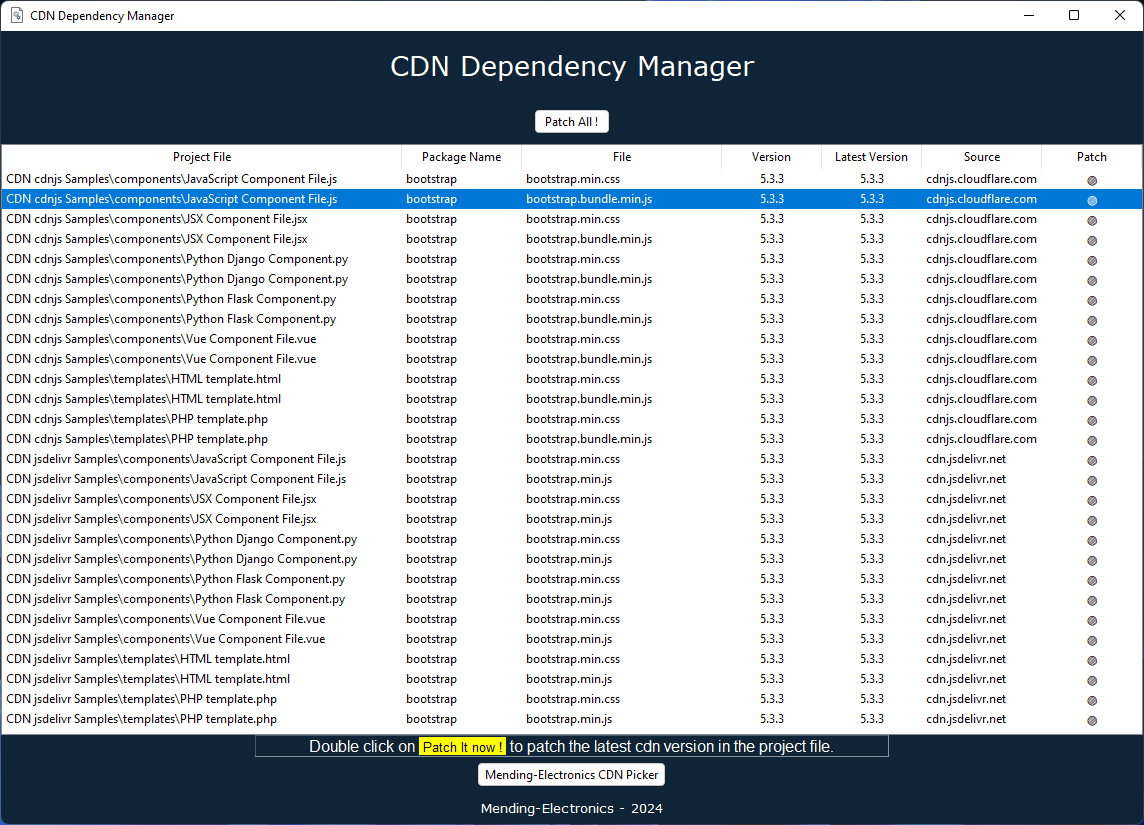The width and height of the screenshot is (1144, 825).
Task: Click the Patch All ! button
Action: point(571,122)
